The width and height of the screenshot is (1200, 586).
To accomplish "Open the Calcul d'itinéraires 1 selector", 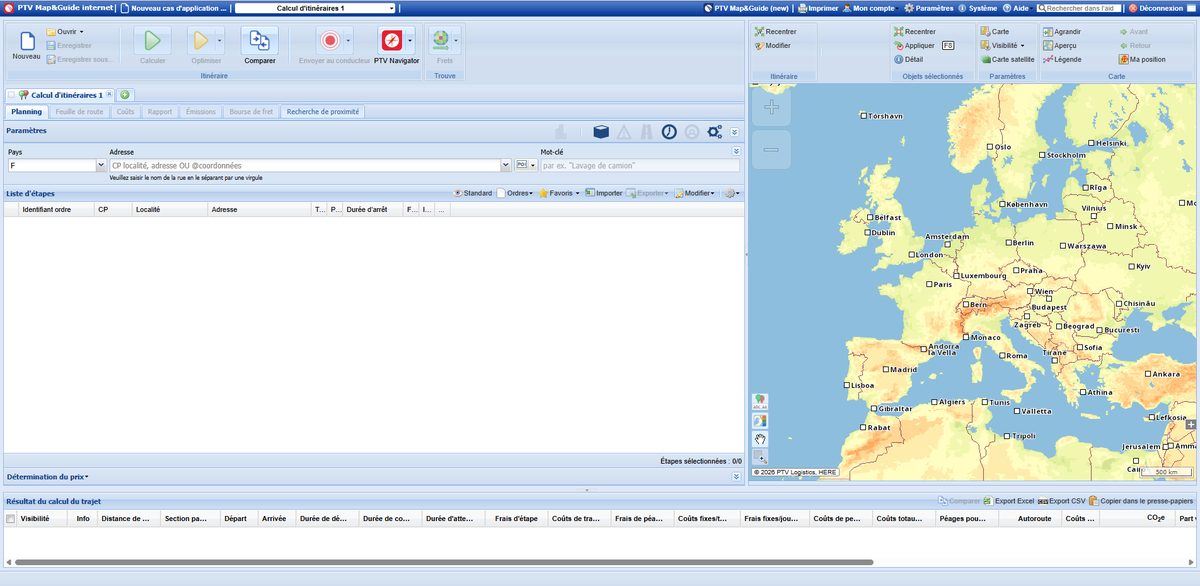I will coord(315,8).
